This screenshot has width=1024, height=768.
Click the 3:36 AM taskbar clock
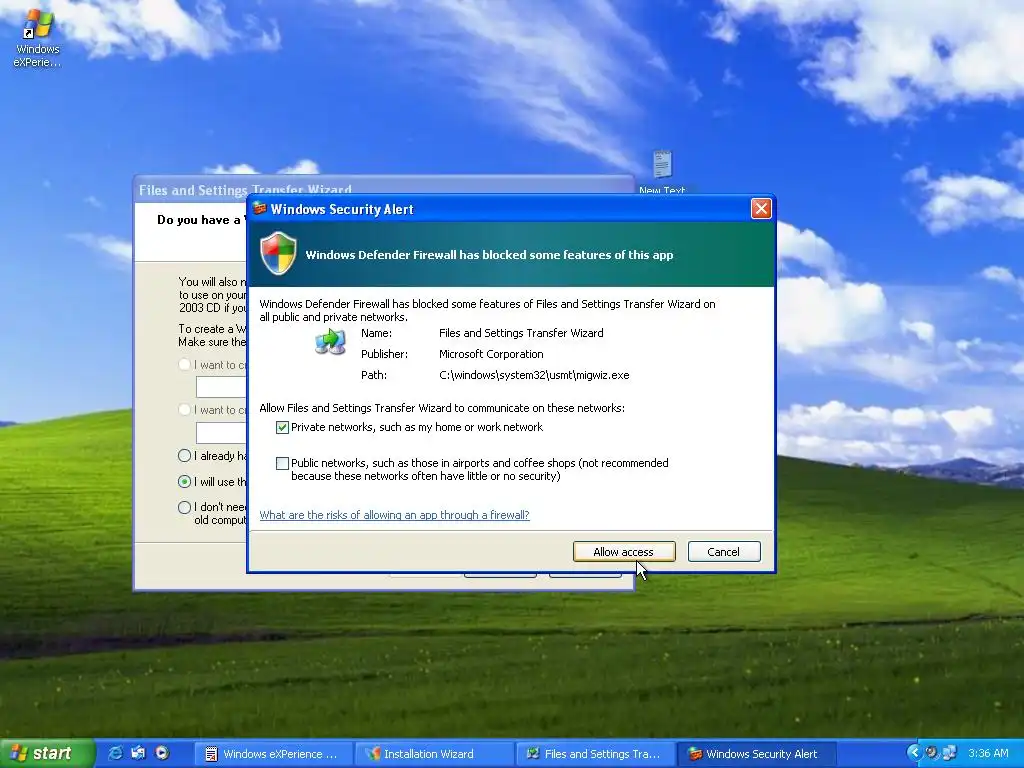pyautogui.click(x=988, y=754)
